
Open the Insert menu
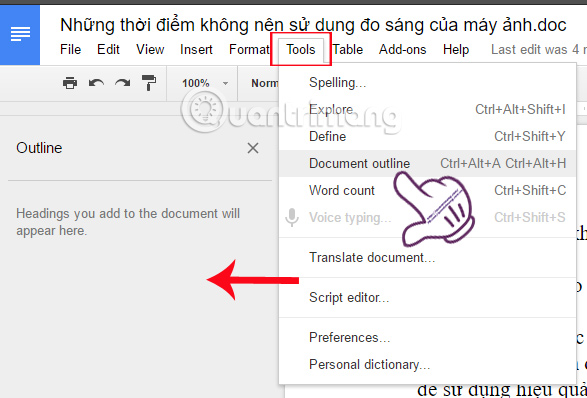(196, 49)
